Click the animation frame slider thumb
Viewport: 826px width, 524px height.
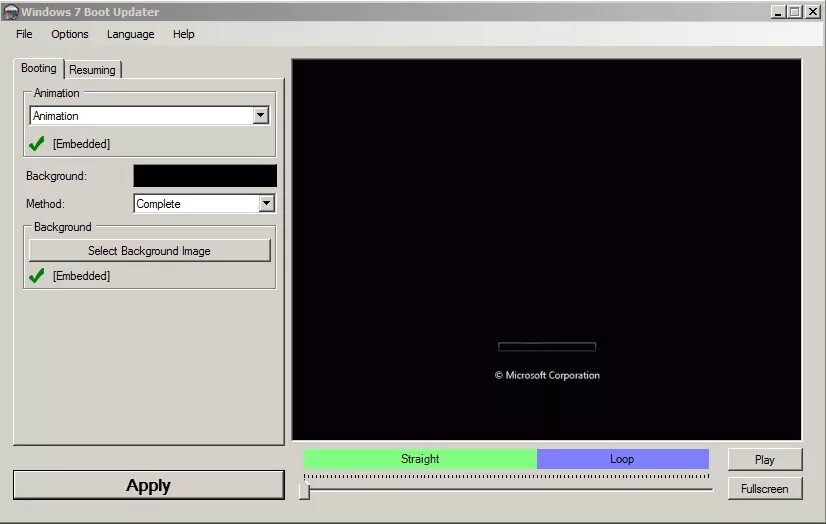tap(304, 490)
